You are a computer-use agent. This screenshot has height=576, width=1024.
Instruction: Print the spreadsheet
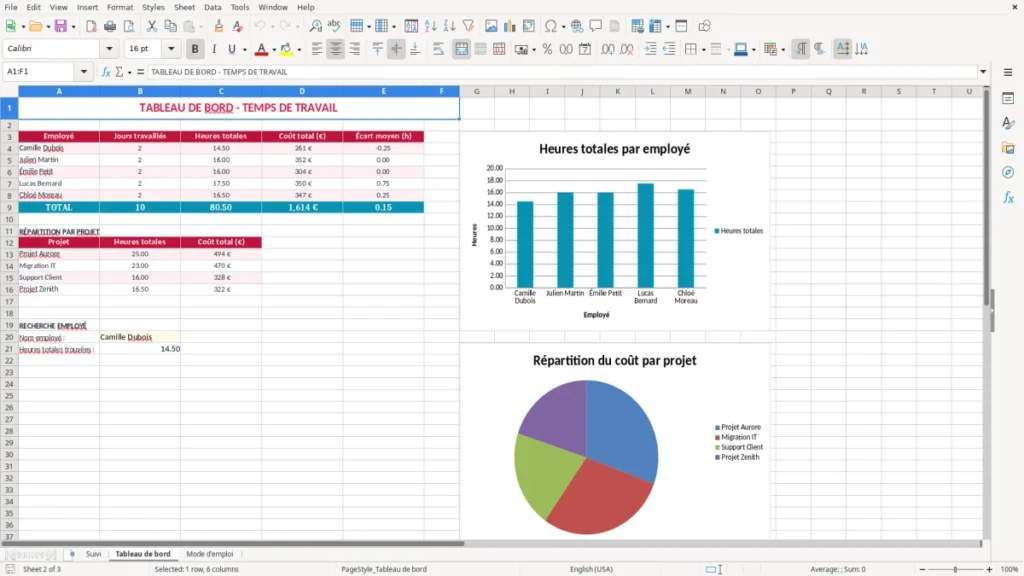(110, 26)
